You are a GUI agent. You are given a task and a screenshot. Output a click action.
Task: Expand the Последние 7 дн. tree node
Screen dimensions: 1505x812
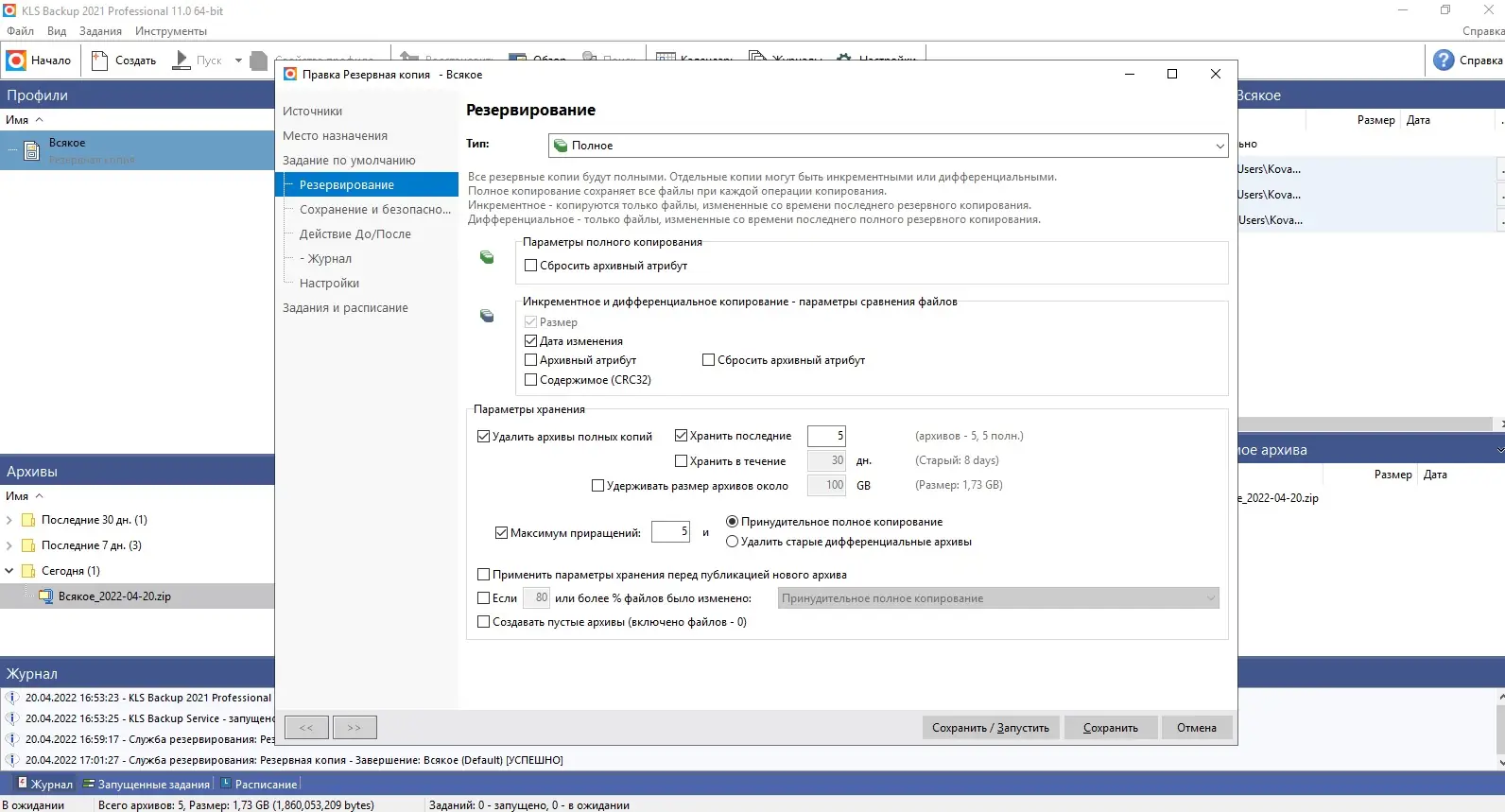pos(9,545)
